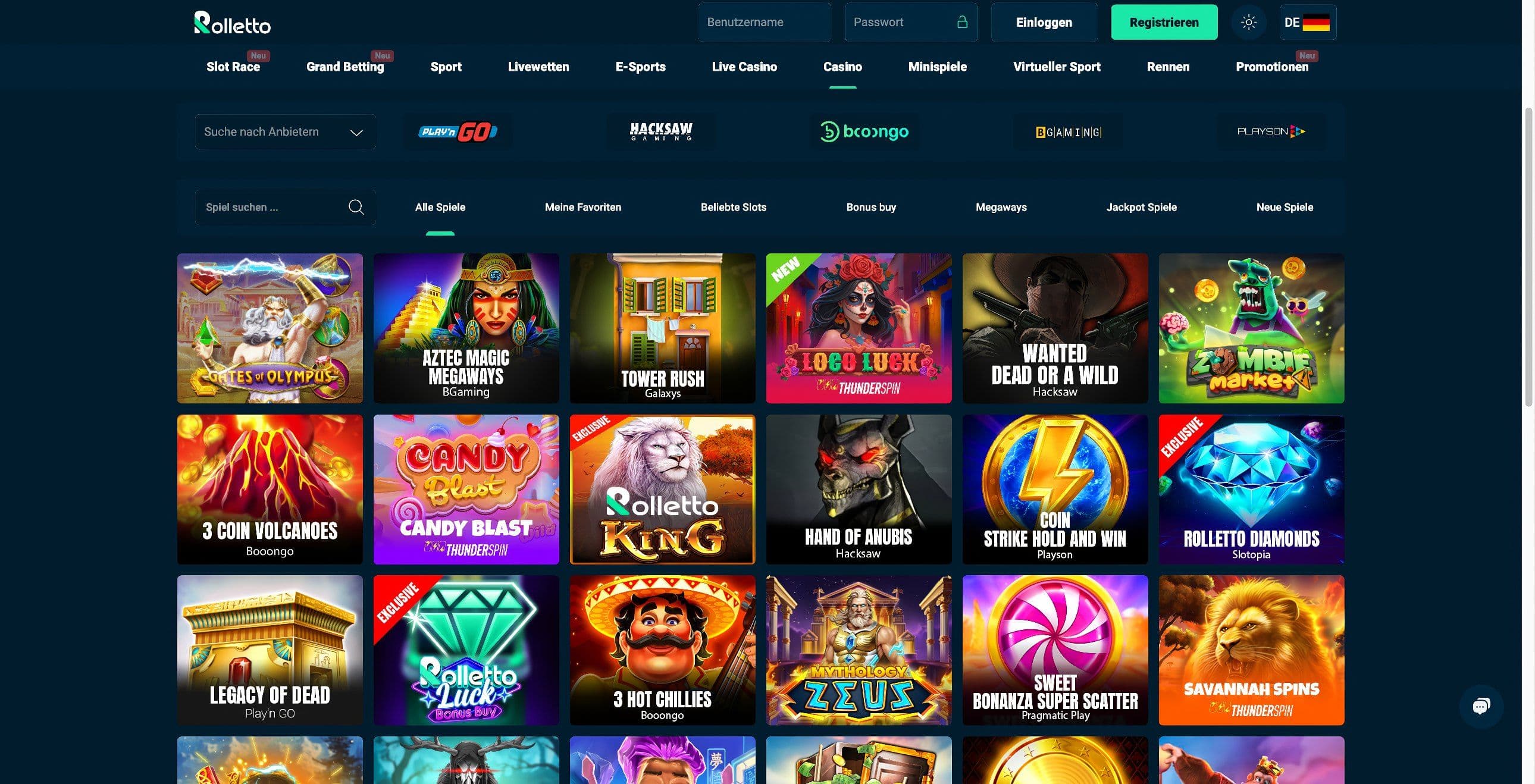Filter by BGaming provider logo
Viewport: 1535px width, 784px height.
click(x=1069, y=131)
